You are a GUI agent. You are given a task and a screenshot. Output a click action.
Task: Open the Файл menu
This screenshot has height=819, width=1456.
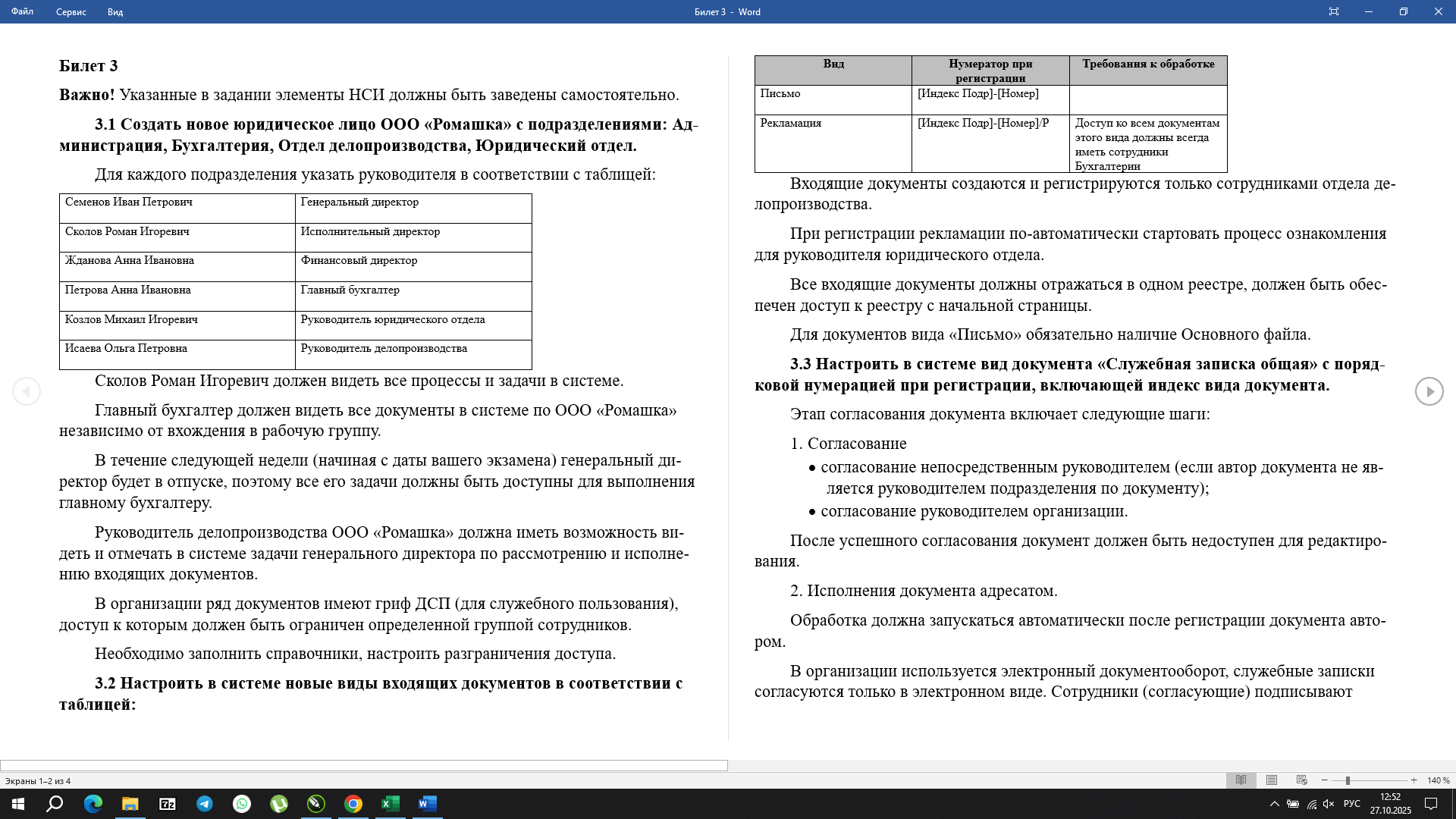pyautogui.click(x=22, y=12)
